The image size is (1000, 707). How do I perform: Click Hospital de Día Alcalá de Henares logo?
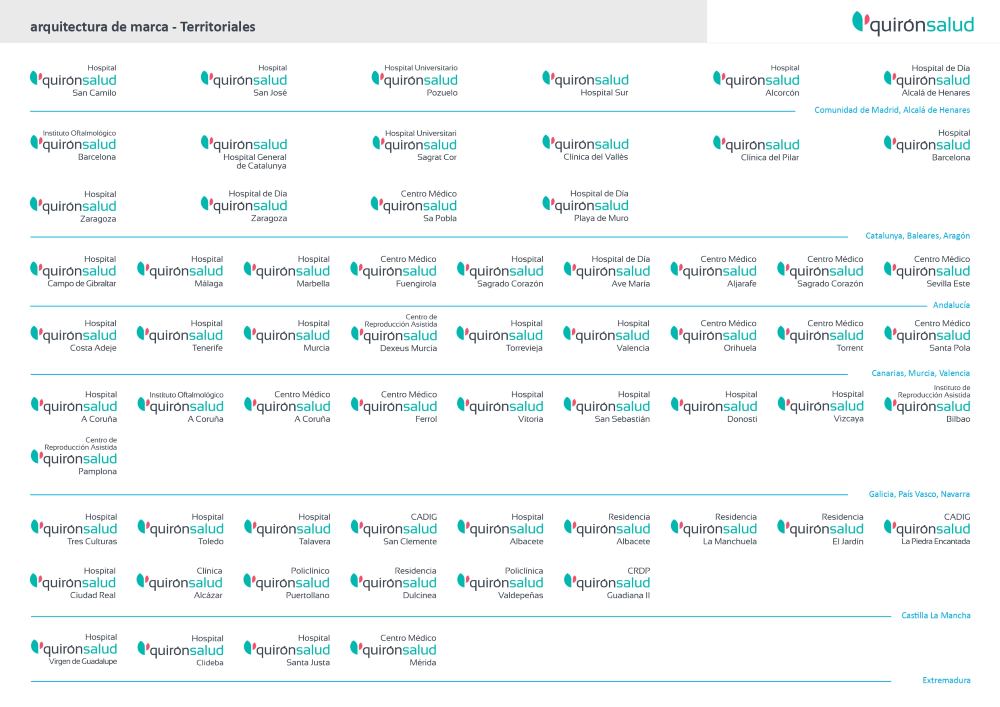(x=927, y=80)
